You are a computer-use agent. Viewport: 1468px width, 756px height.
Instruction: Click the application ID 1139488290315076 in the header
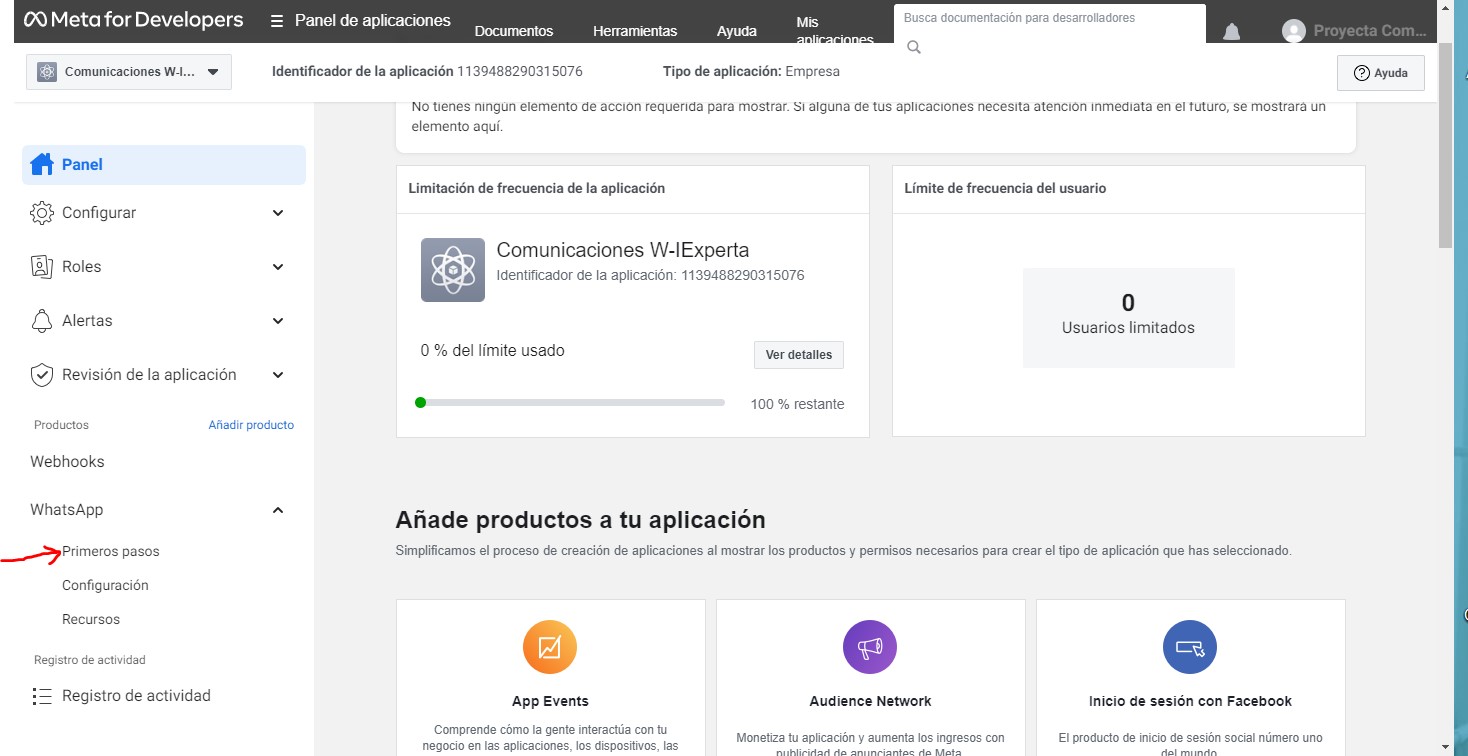click(520, 72)
